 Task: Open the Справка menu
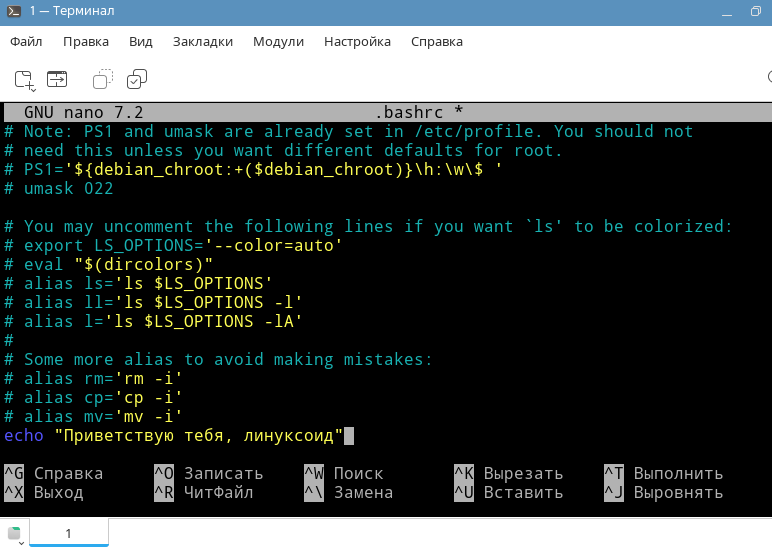pyautogui.click(x=437, y=42)
